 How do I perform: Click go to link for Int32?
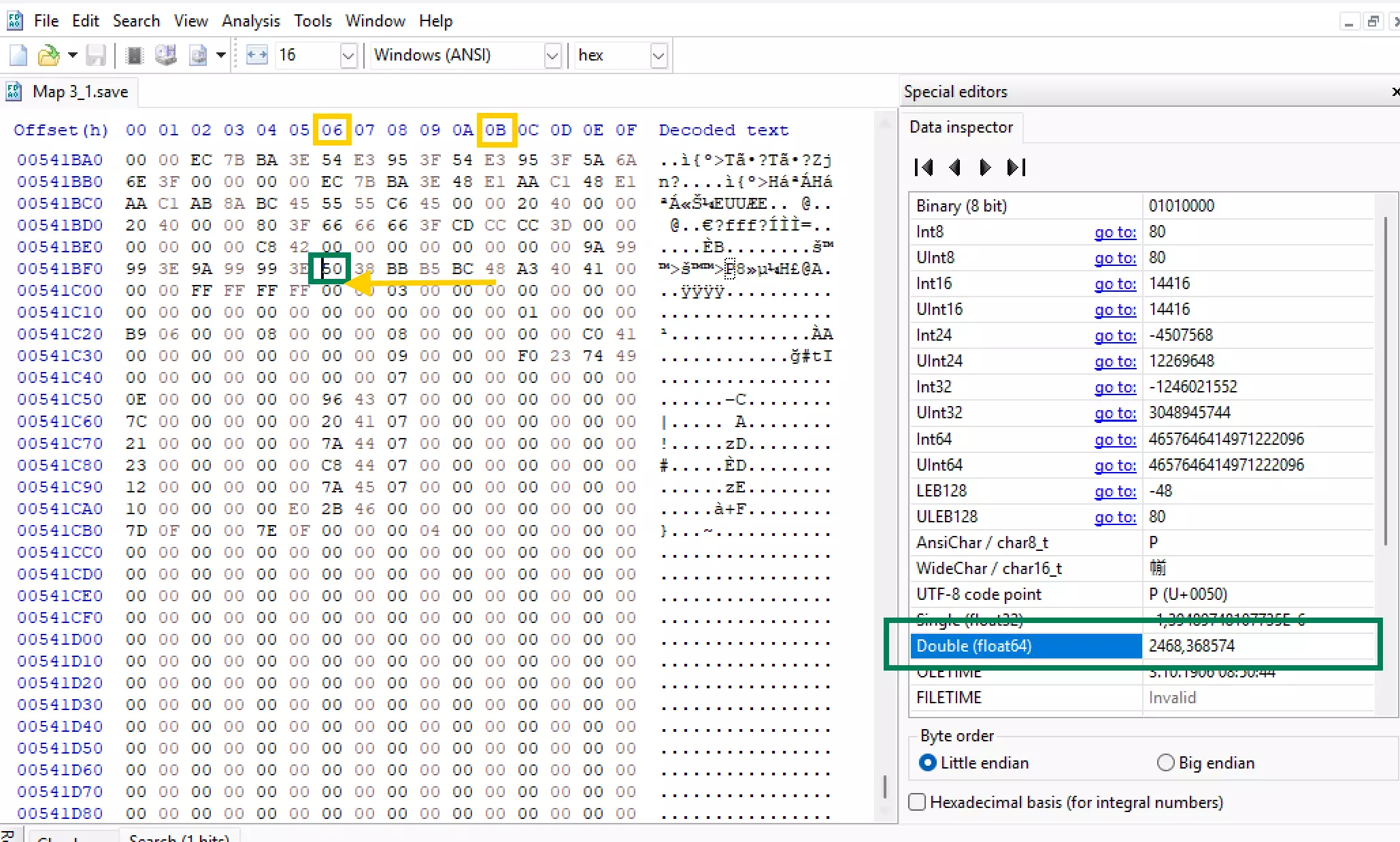[1114, 387]
